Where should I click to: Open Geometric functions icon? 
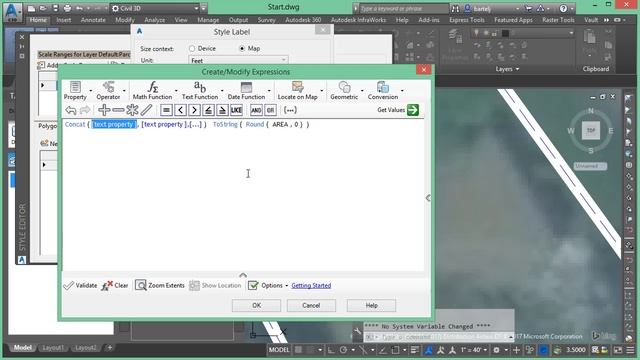tap(344, 87)
